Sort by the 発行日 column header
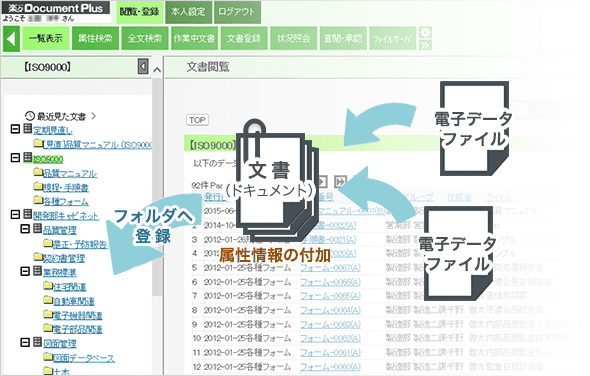Screen dimensions: 590x376 click(x=215, y=197)
